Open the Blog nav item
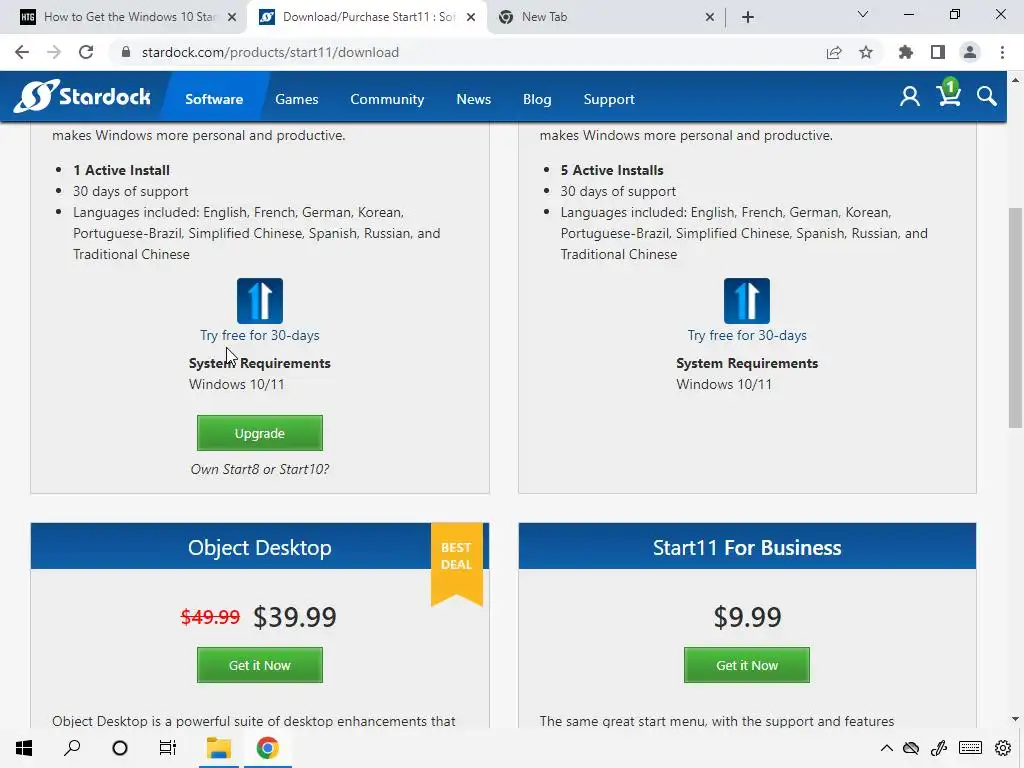The width and height of the screenshot is (1024, 768). (537, 99)
